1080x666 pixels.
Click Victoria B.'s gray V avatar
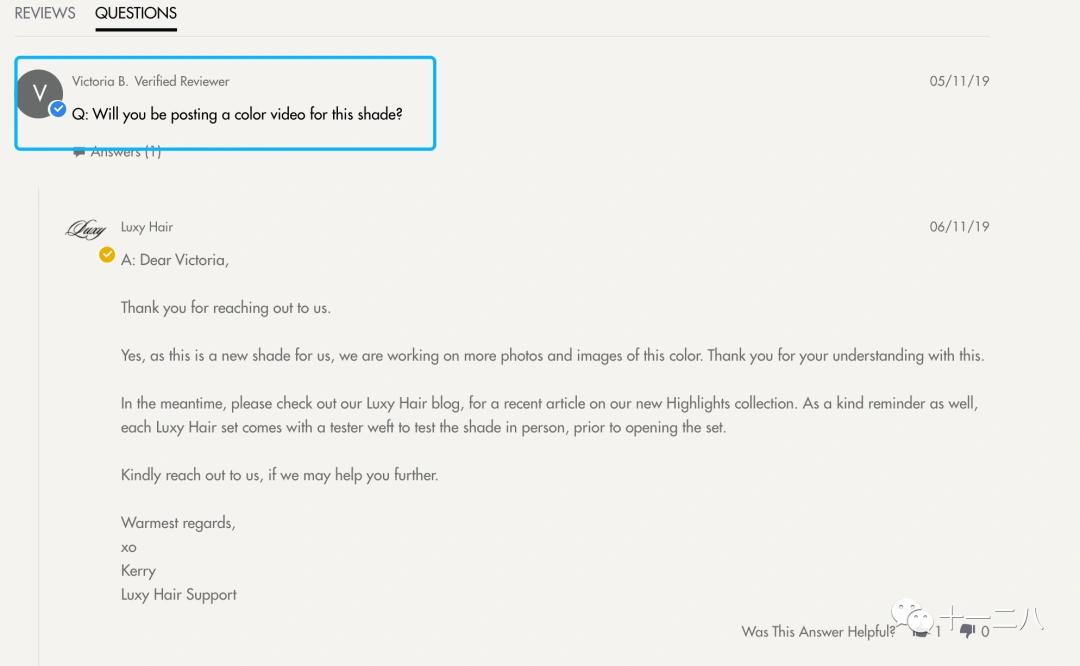40,94
